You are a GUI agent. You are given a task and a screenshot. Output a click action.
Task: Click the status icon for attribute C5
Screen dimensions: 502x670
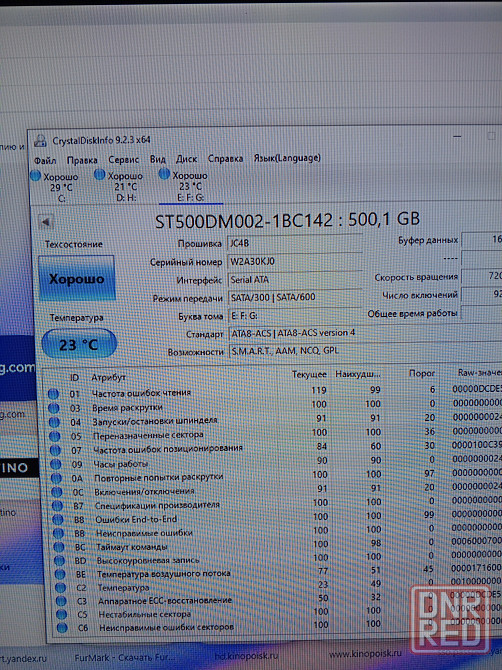tap(62, 614)
